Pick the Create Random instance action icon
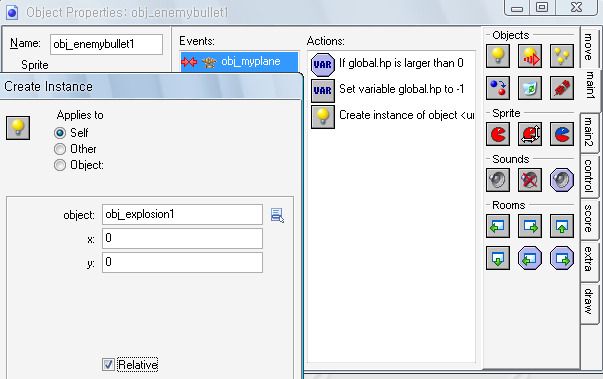Viewport: 603px width, 379px height. click(x=562, y=56)
